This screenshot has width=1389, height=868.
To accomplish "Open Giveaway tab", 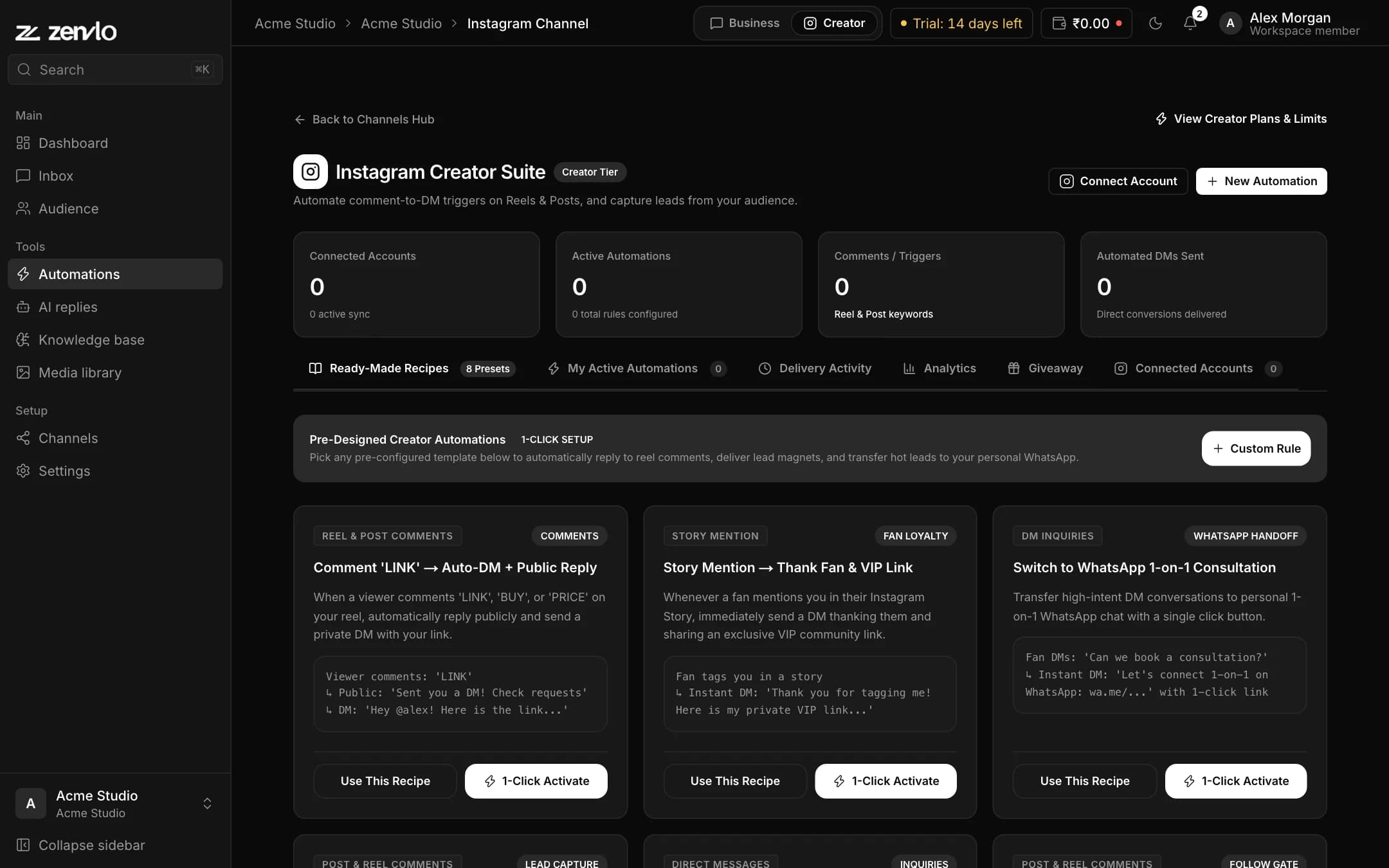I will tap(1045, 368).
